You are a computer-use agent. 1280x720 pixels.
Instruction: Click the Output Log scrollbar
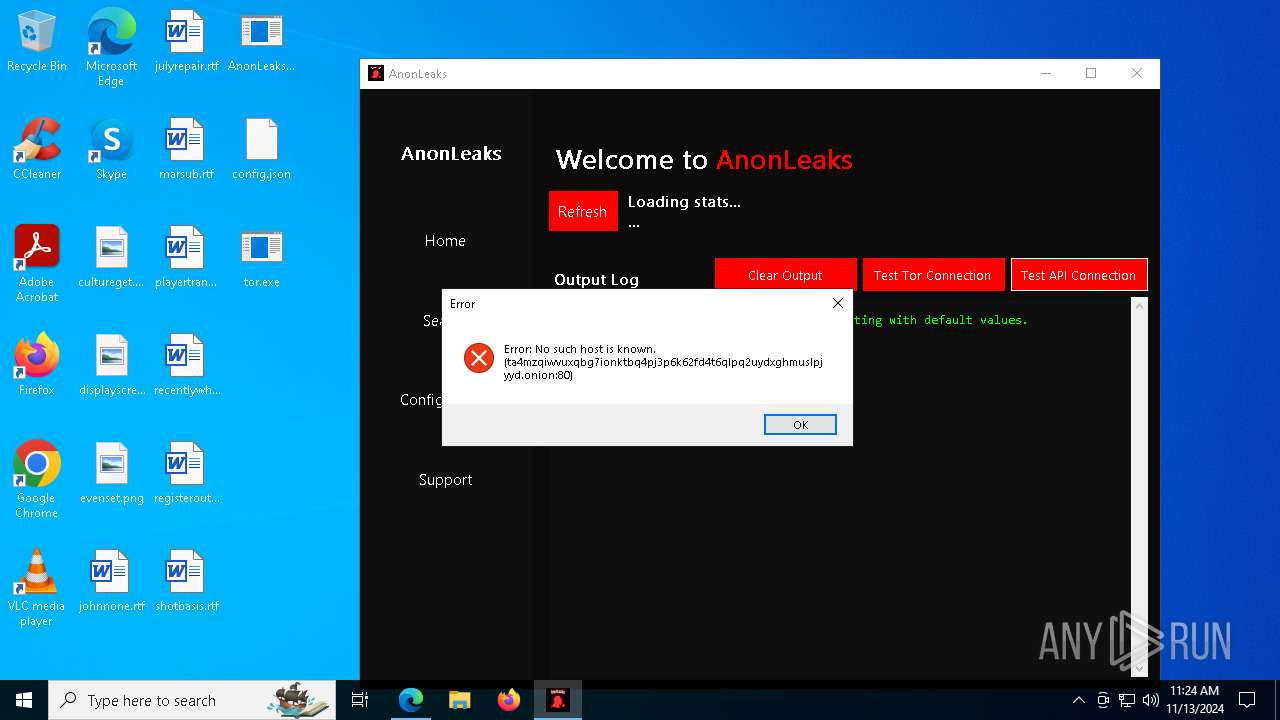tap(1139, 486)
